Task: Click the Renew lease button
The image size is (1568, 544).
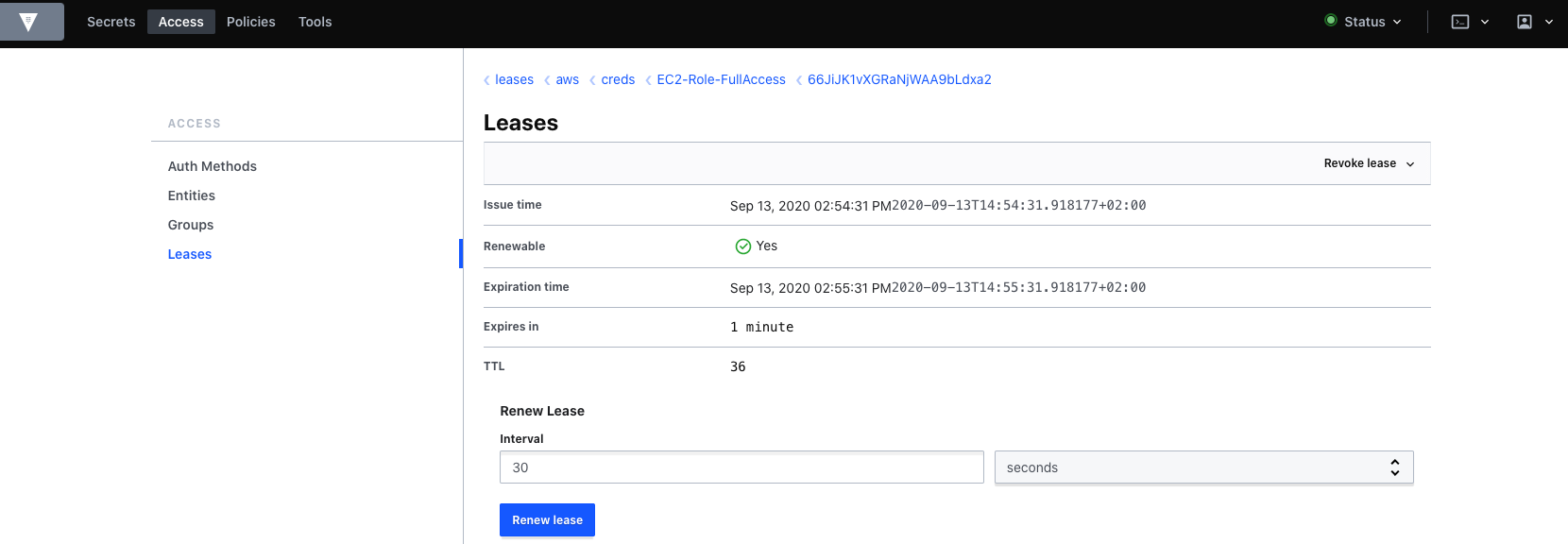Action: [547, 520]
